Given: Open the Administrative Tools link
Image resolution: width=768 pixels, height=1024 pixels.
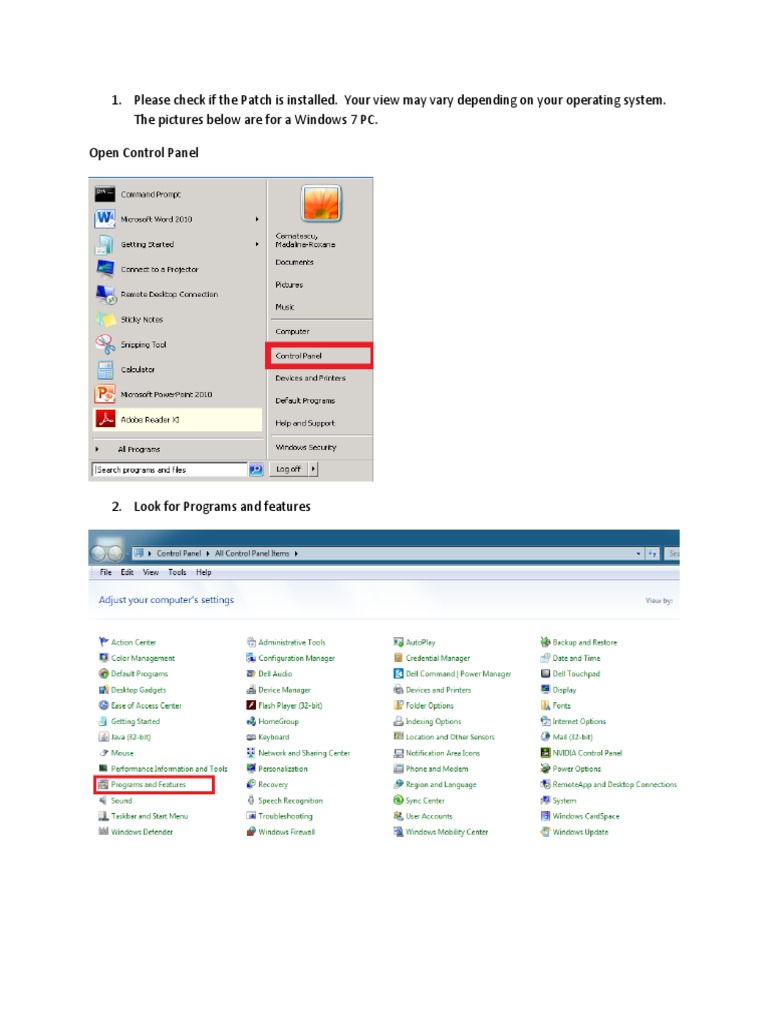Looking at the screenshot, I should point(292,642).
